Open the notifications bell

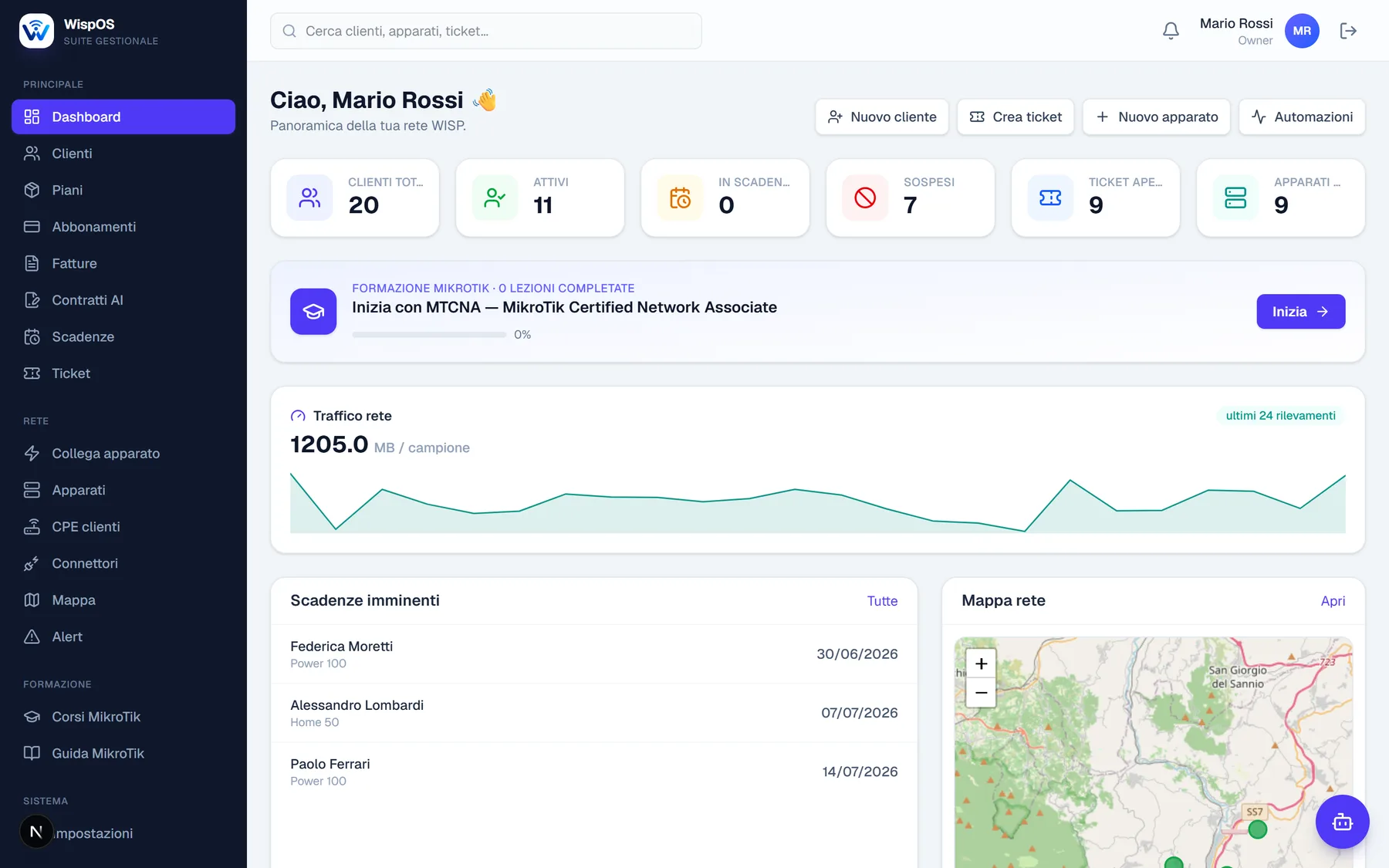coord(1171,31)
